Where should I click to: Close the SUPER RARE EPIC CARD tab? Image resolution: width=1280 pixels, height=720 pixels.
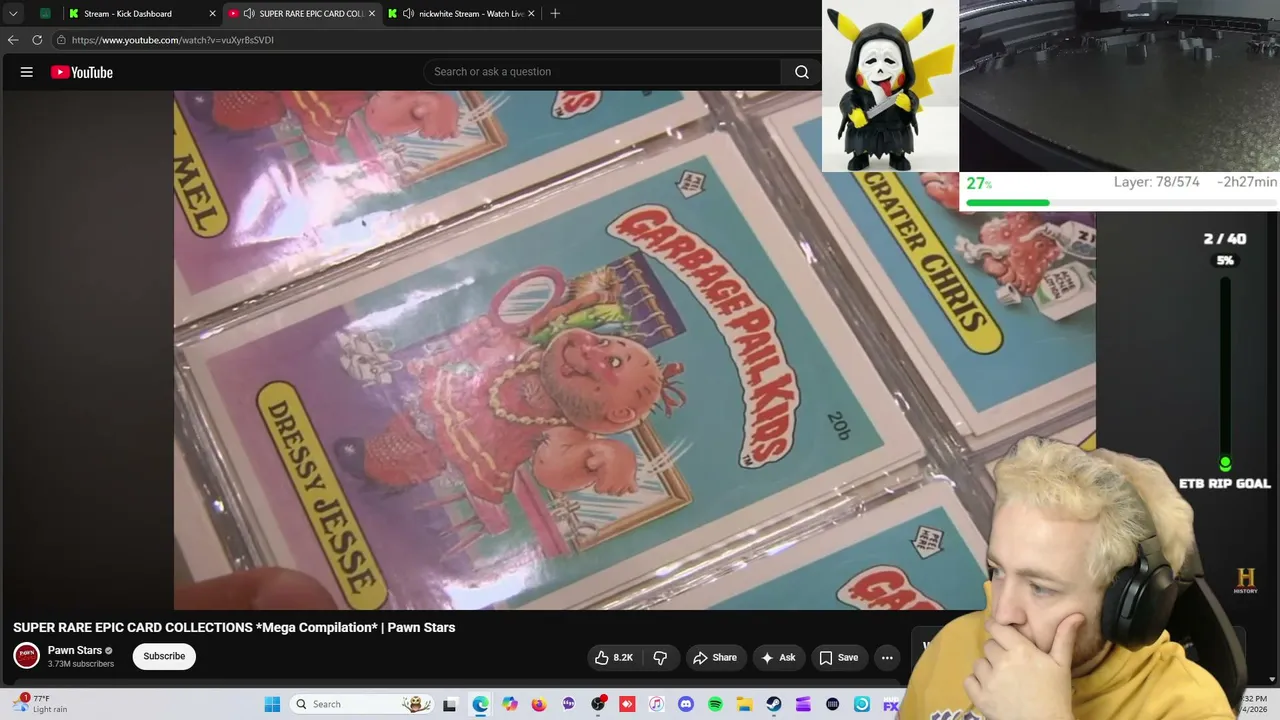point(372,13)
